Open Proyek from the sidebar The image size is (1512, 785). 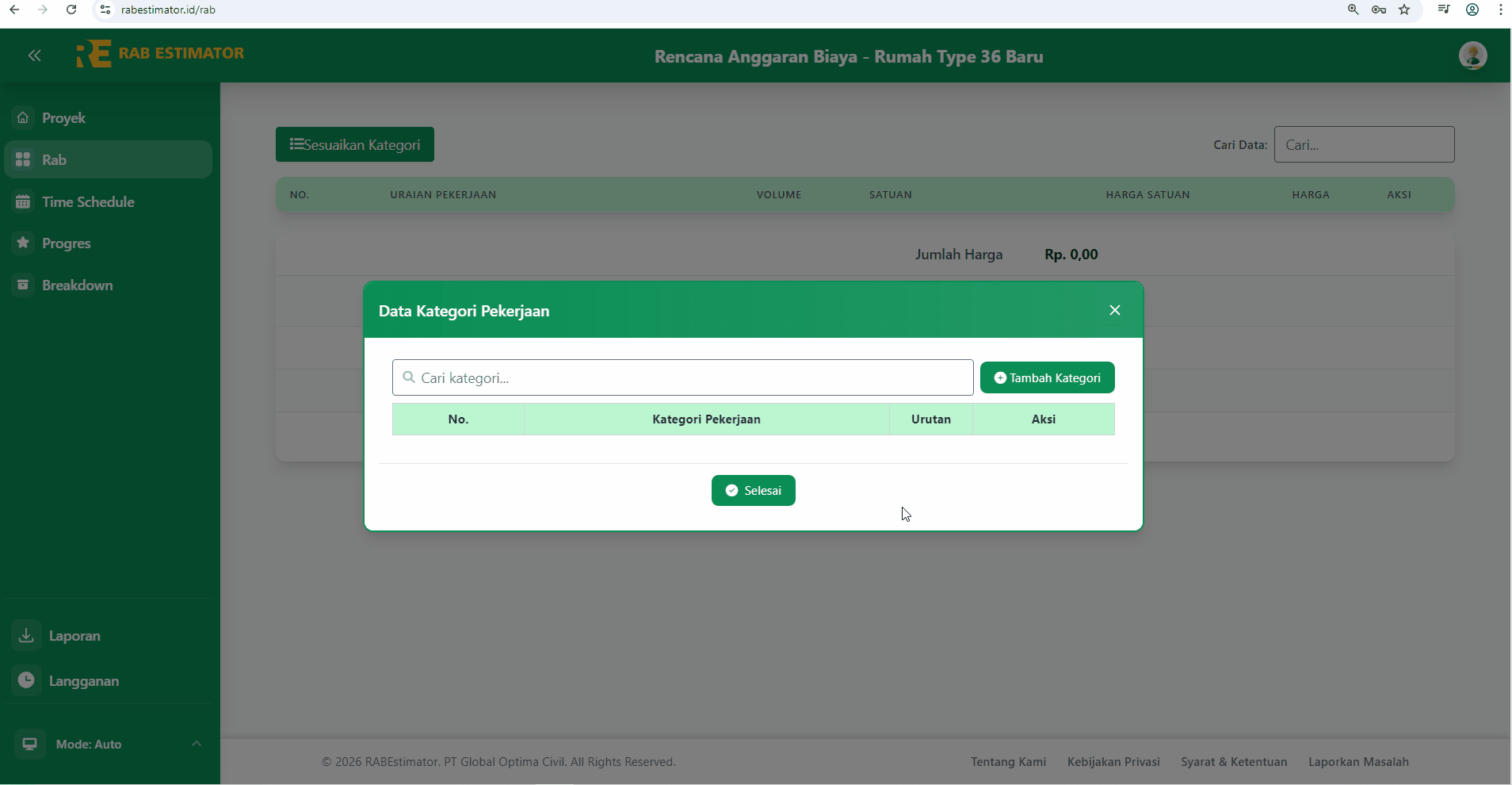[63, 118]
